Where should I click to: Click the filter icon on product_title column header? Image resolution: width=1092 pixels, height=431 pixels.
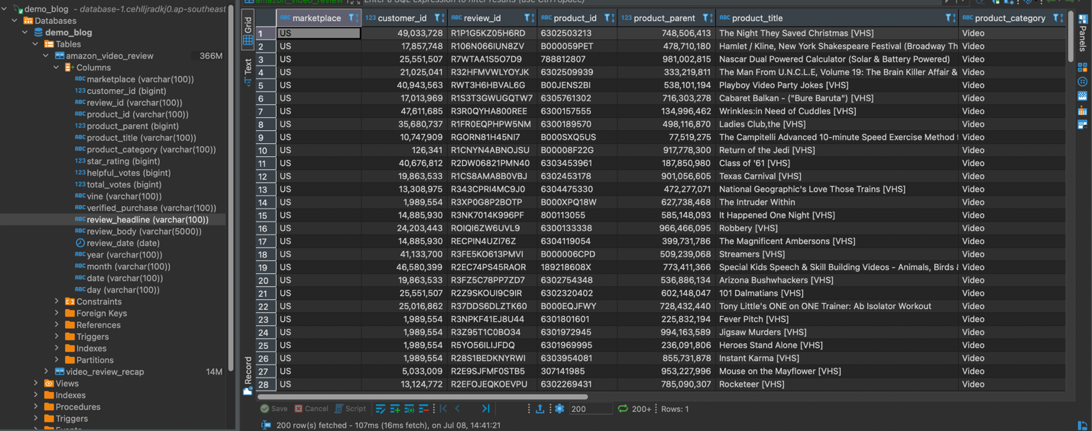click(949, 18)
